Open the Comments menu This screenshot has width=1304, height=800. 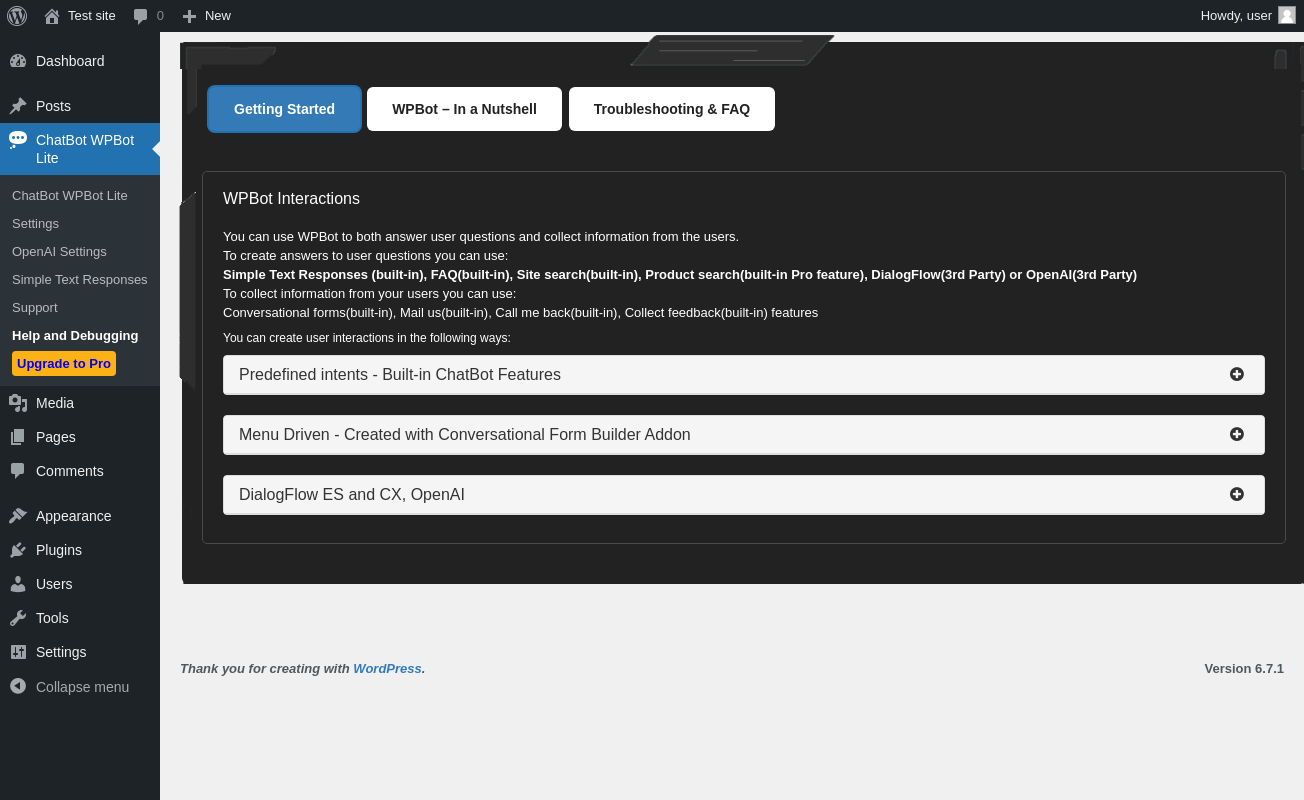click(80, 471)
